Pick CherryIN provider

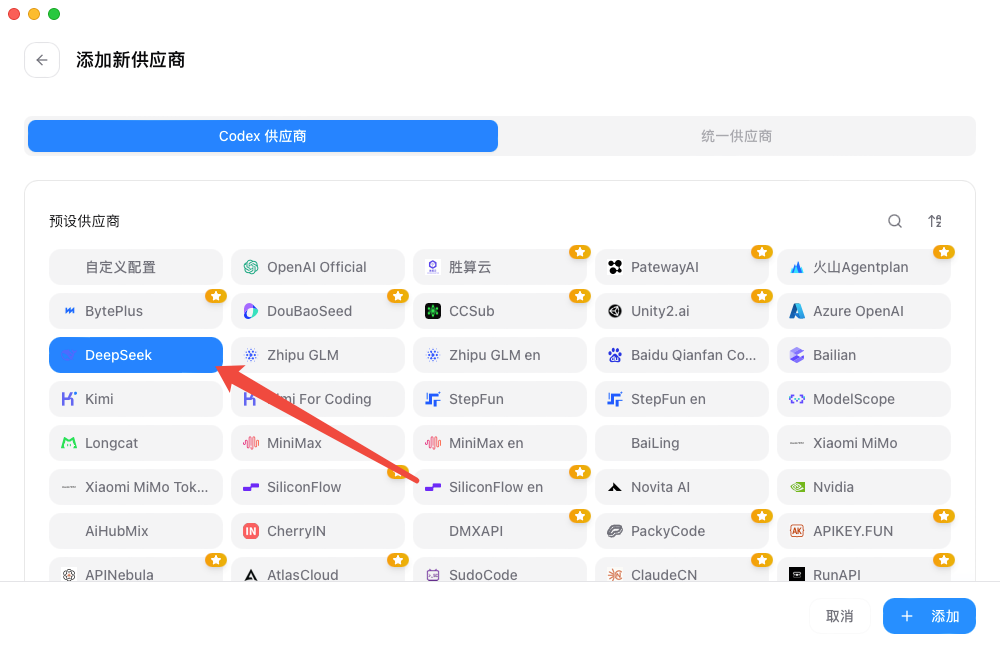coord(318,531)
